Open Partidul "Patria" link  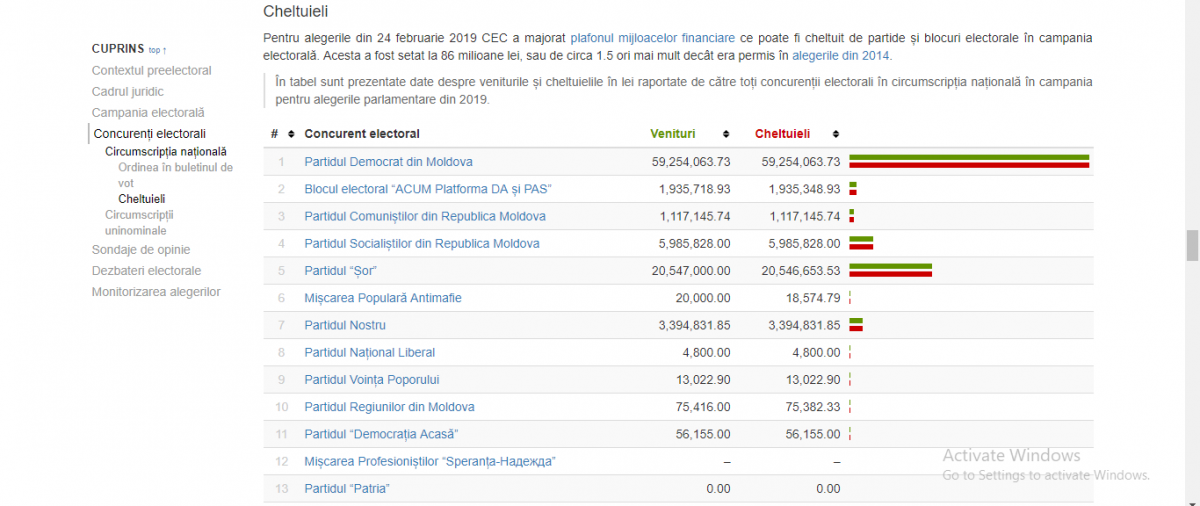click(x=347, y=488)
